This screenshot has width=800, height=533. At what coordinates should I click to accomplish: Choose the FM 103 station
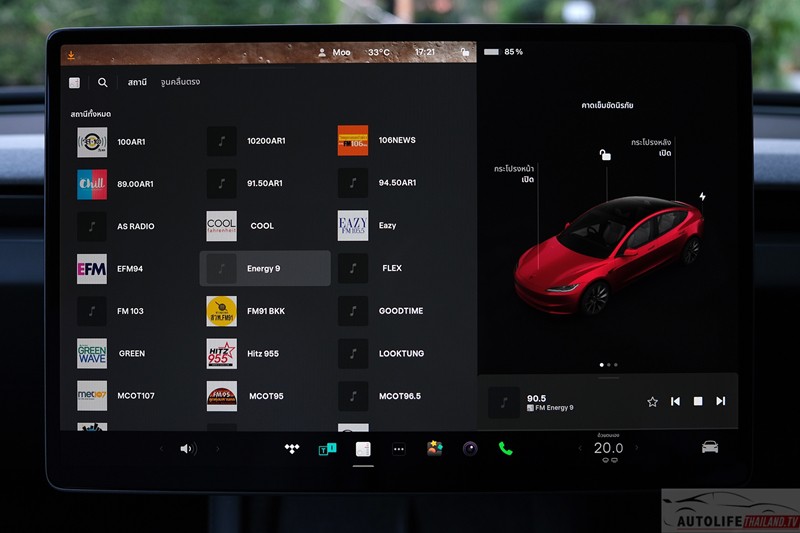pos(133,311)
